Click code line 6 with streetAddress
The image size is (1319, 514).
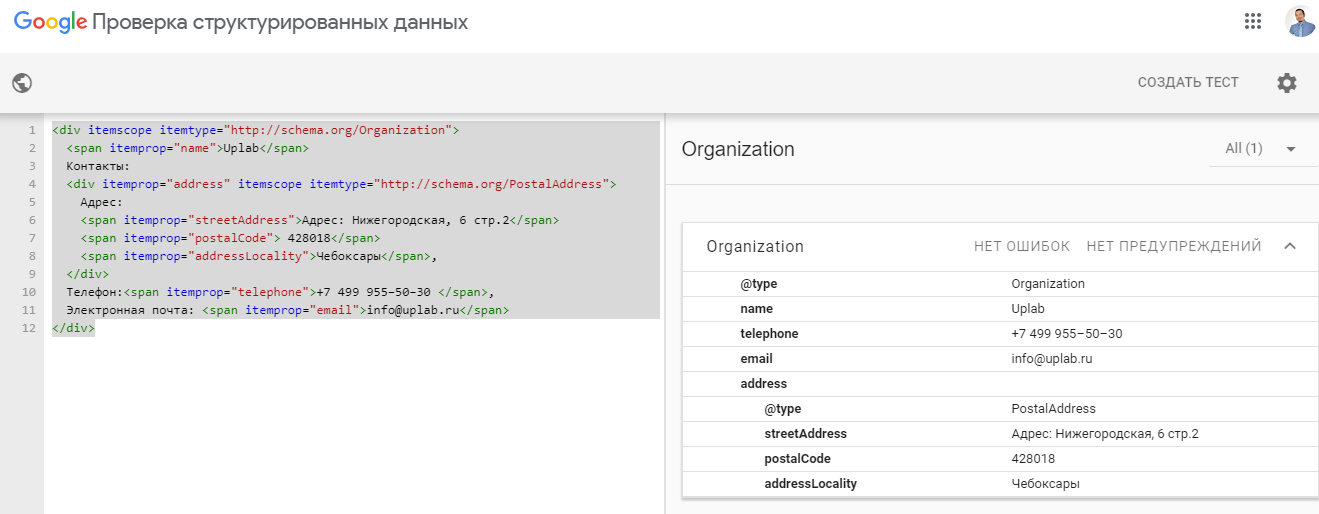pos(320,220)
